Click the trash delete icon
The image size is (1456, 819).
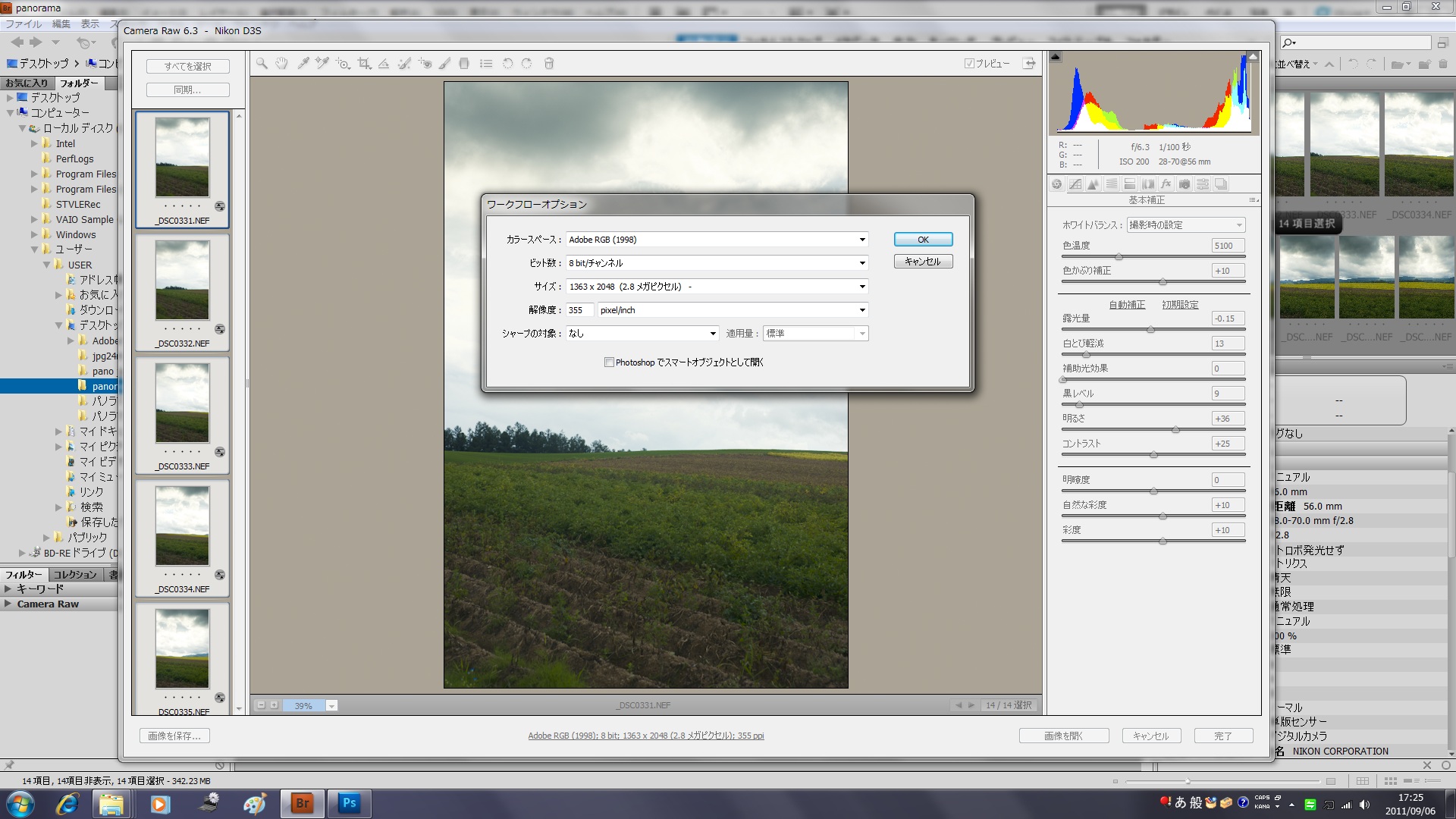(x=549, y=64)
